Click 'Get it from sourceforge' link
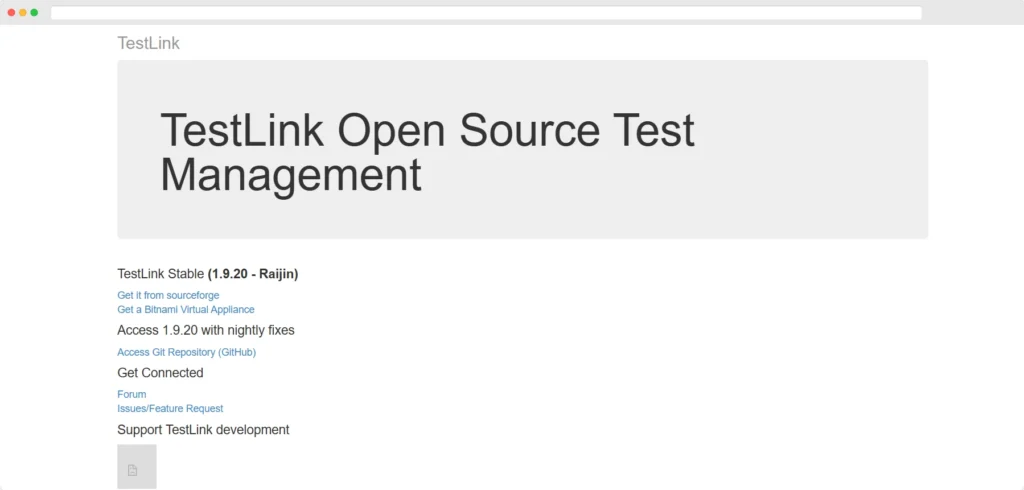 (168, 295)
